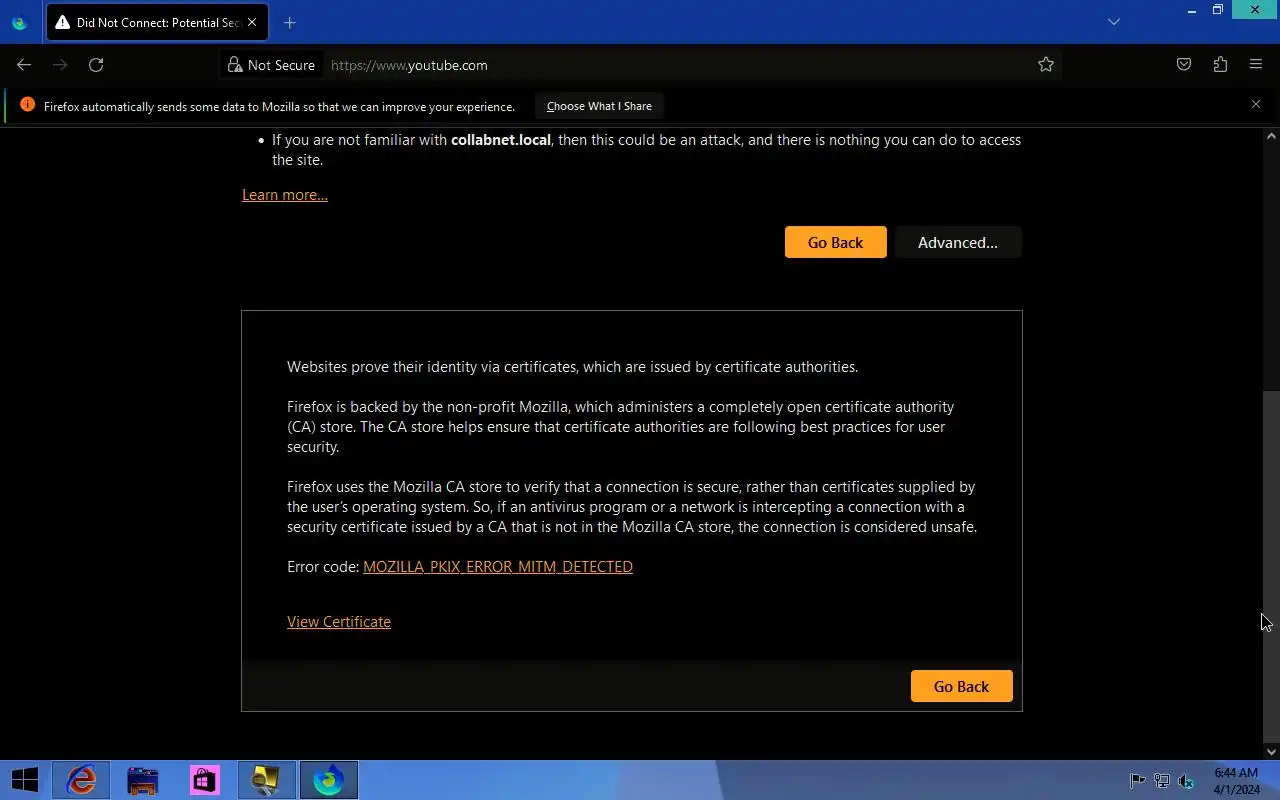Open the View Certificate link
Viewport: 1280px width, 800px height.
[339, 622]
